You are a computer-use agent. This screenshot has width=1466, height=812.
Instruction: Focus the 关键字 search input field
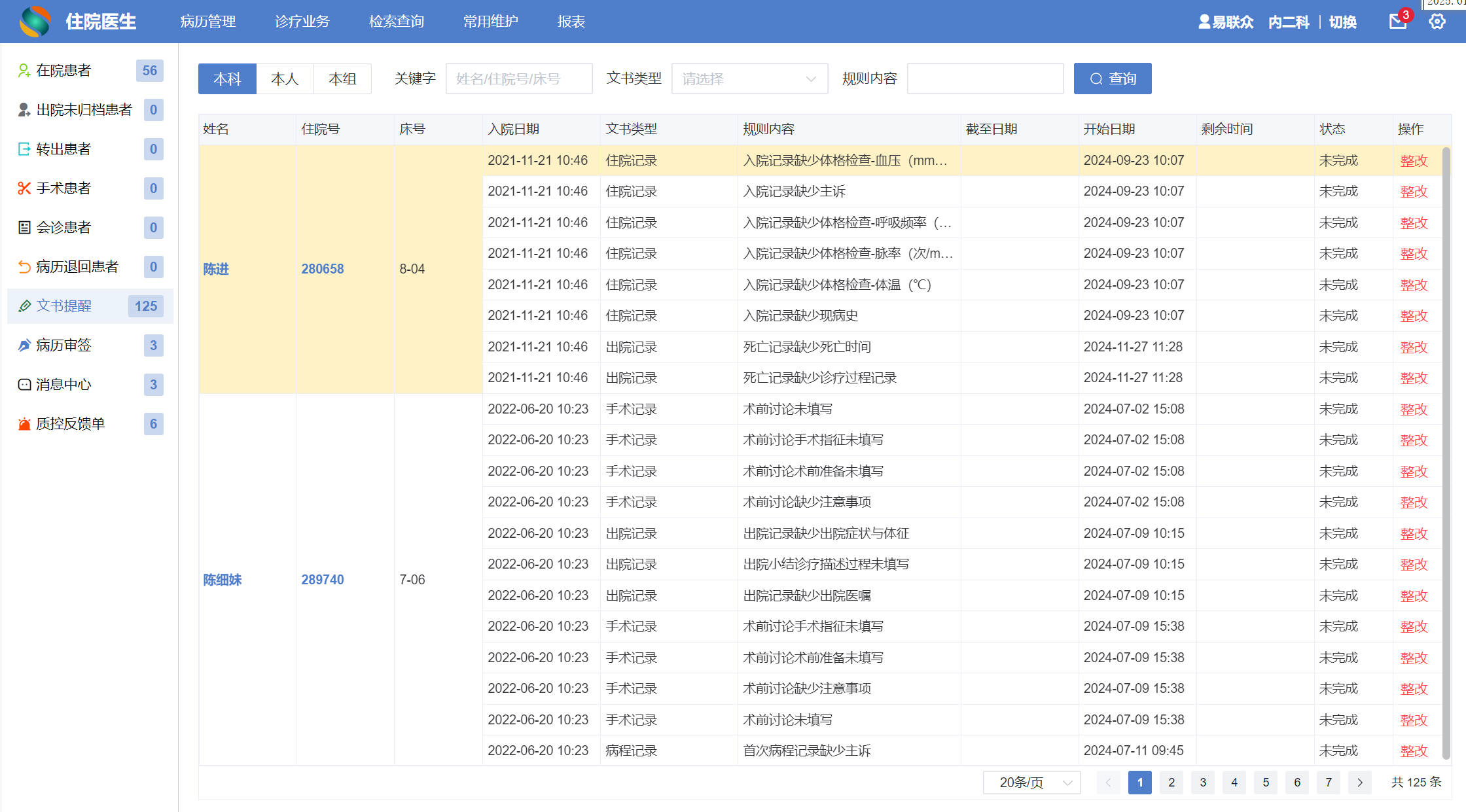point(518,79)
